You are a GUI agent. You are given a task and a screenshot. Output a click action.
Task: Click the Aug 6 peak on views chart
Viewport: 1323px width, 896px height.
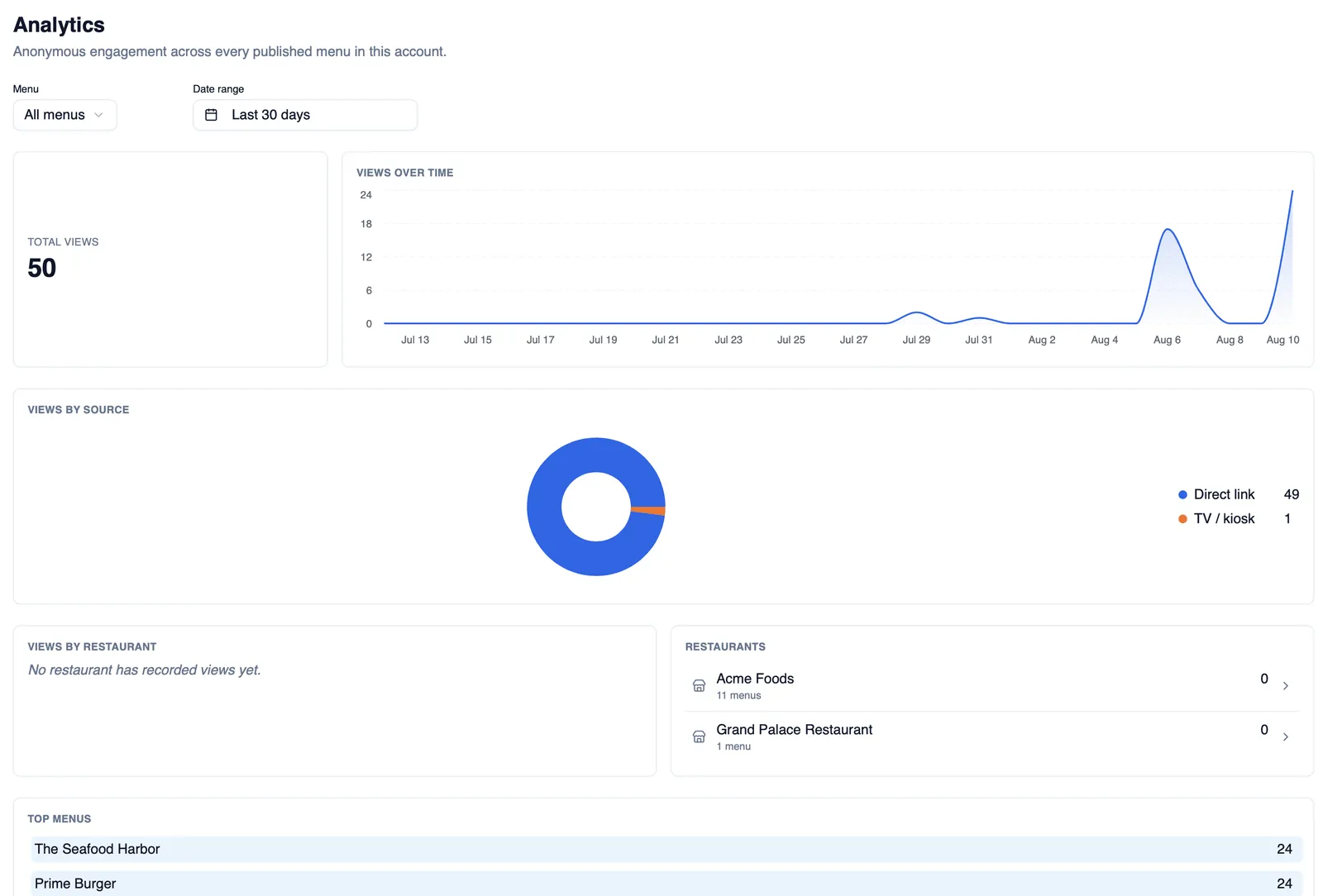tap(1168, 230)
